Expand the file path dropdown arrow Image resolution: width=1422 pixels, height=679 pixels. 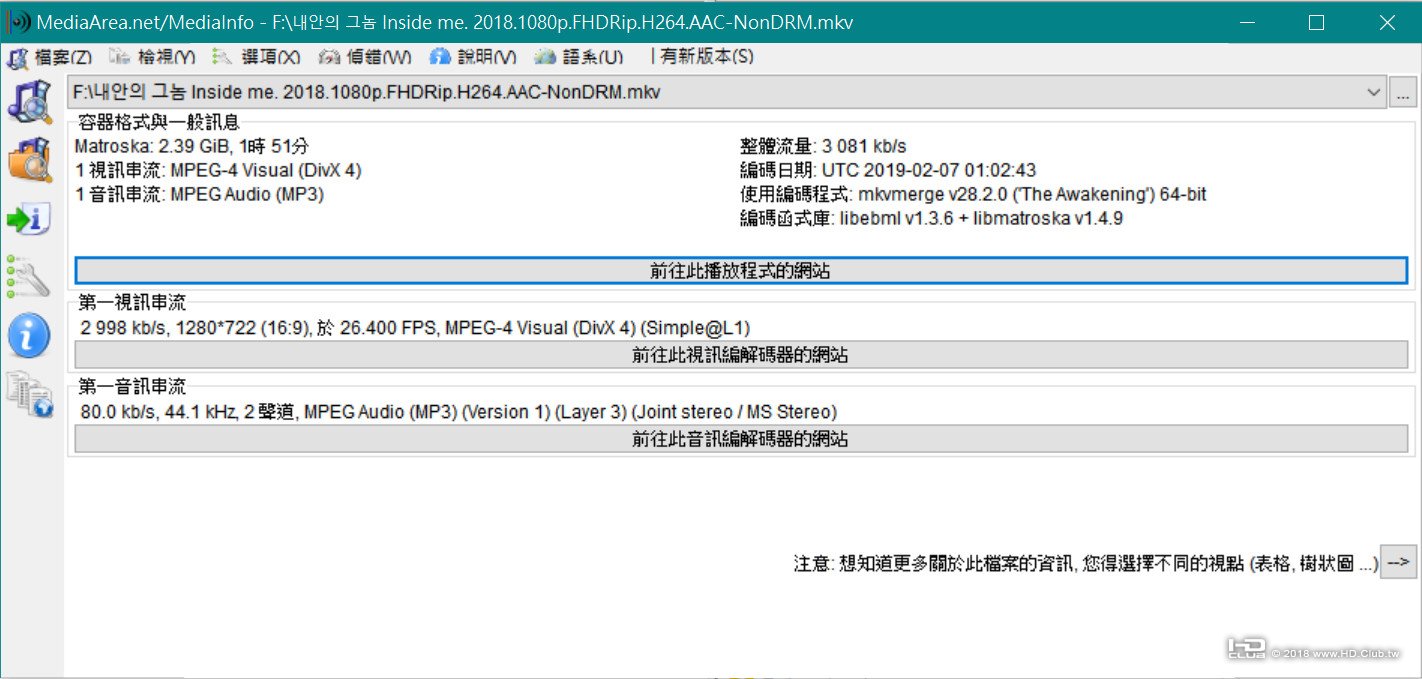1373,92
